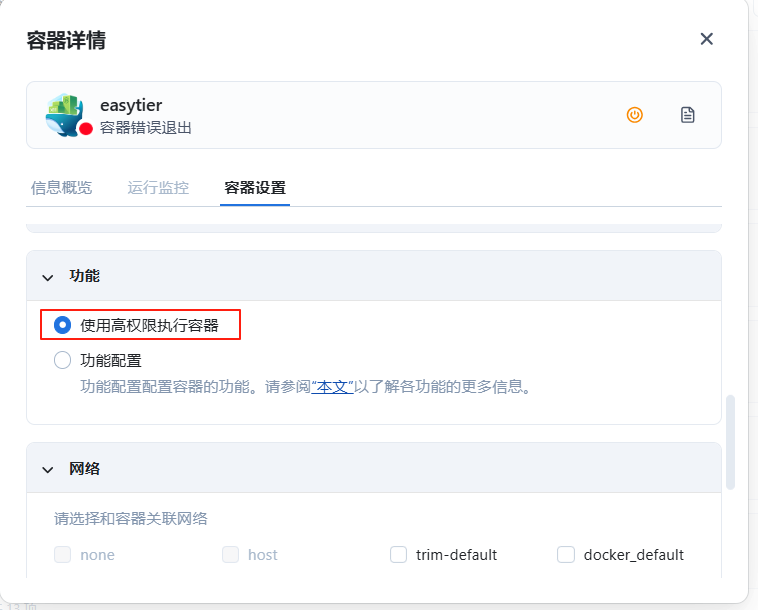Image resolution: width=758 pixels, height=610 pixels.
Task: Click the 网络 section header label
Action: tap(85, 468)
